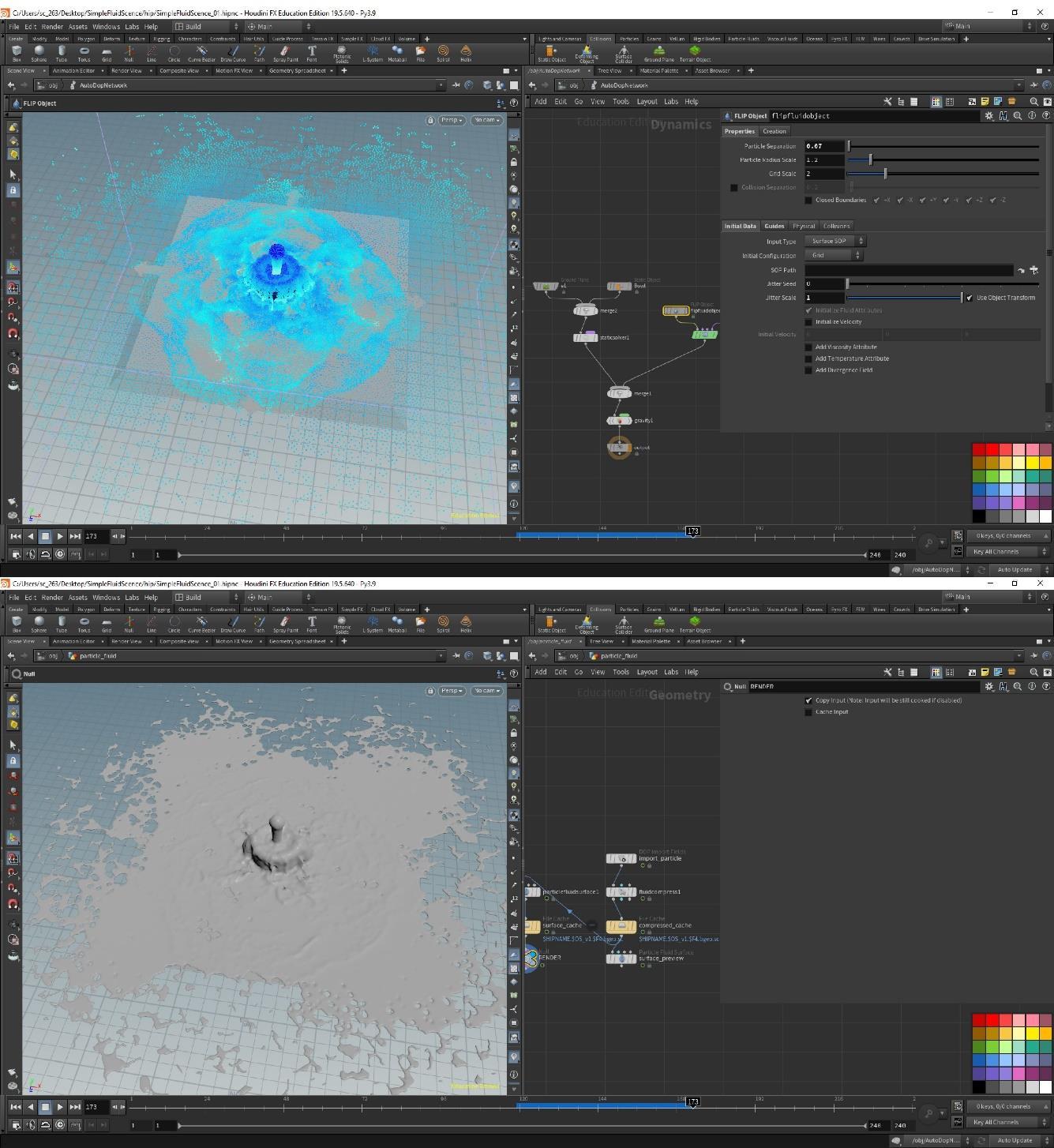
Task: Select the Box shelf tool in upper window
Action: tap(16, 53)
